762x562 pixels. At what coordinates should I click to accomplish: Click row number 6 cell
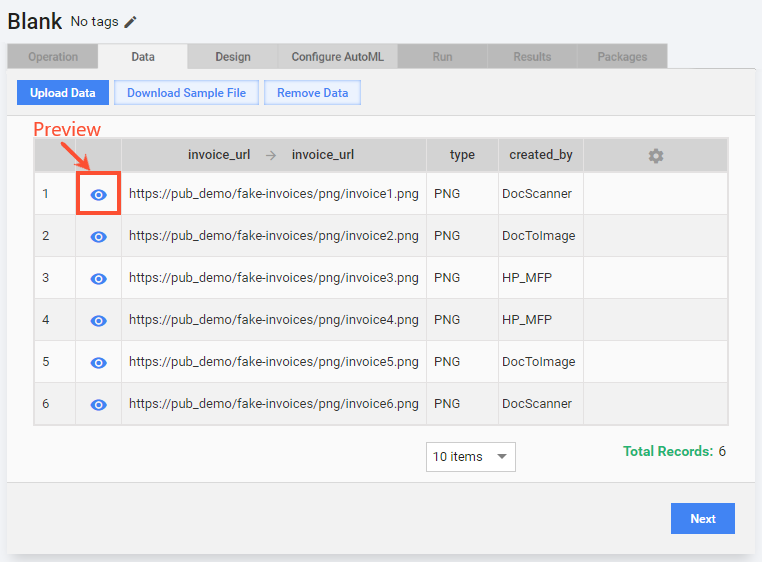pos(55,404)
